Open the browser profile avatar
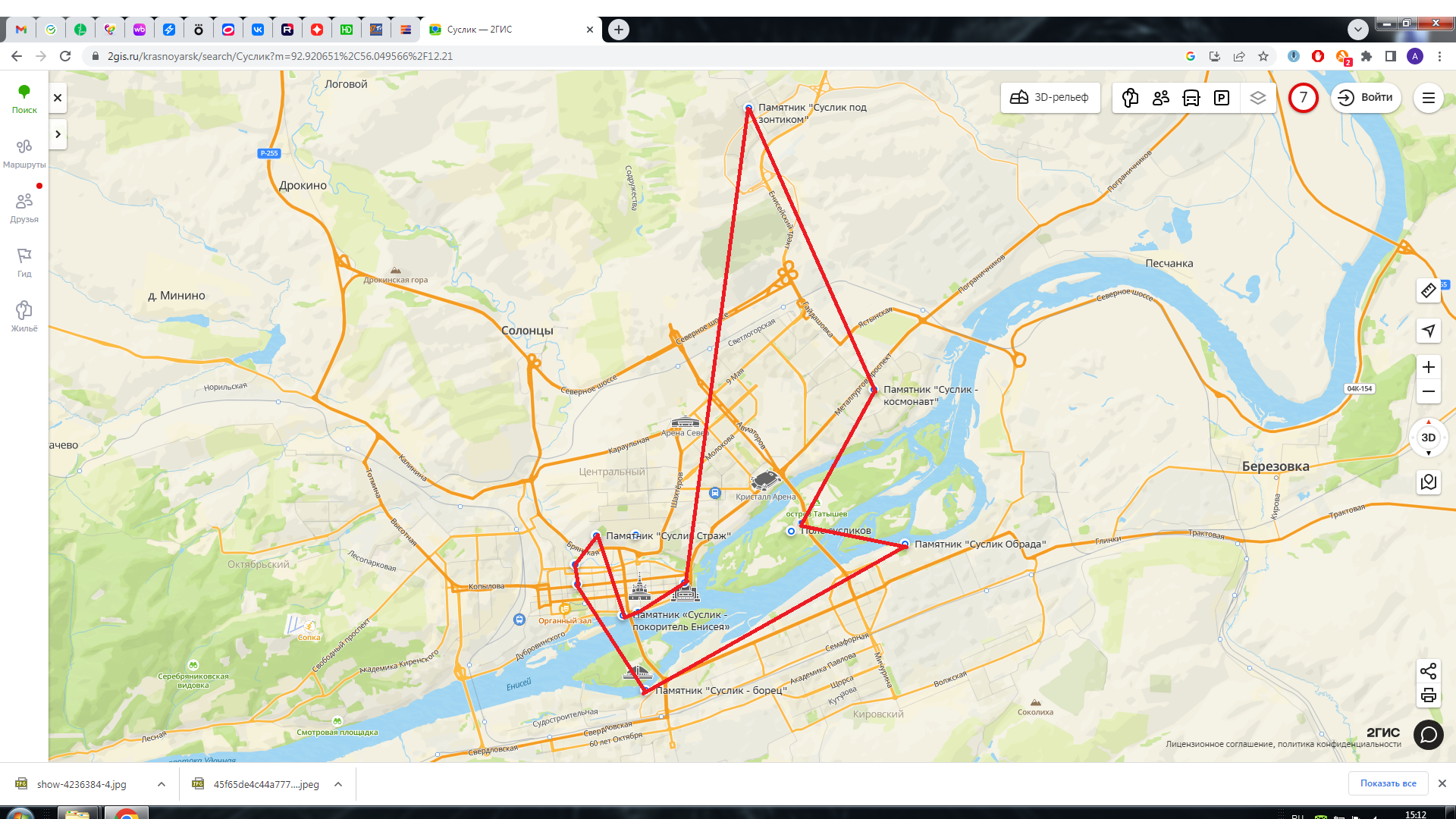Screen dimensions: 1456x819 (x=1415, y=56)
